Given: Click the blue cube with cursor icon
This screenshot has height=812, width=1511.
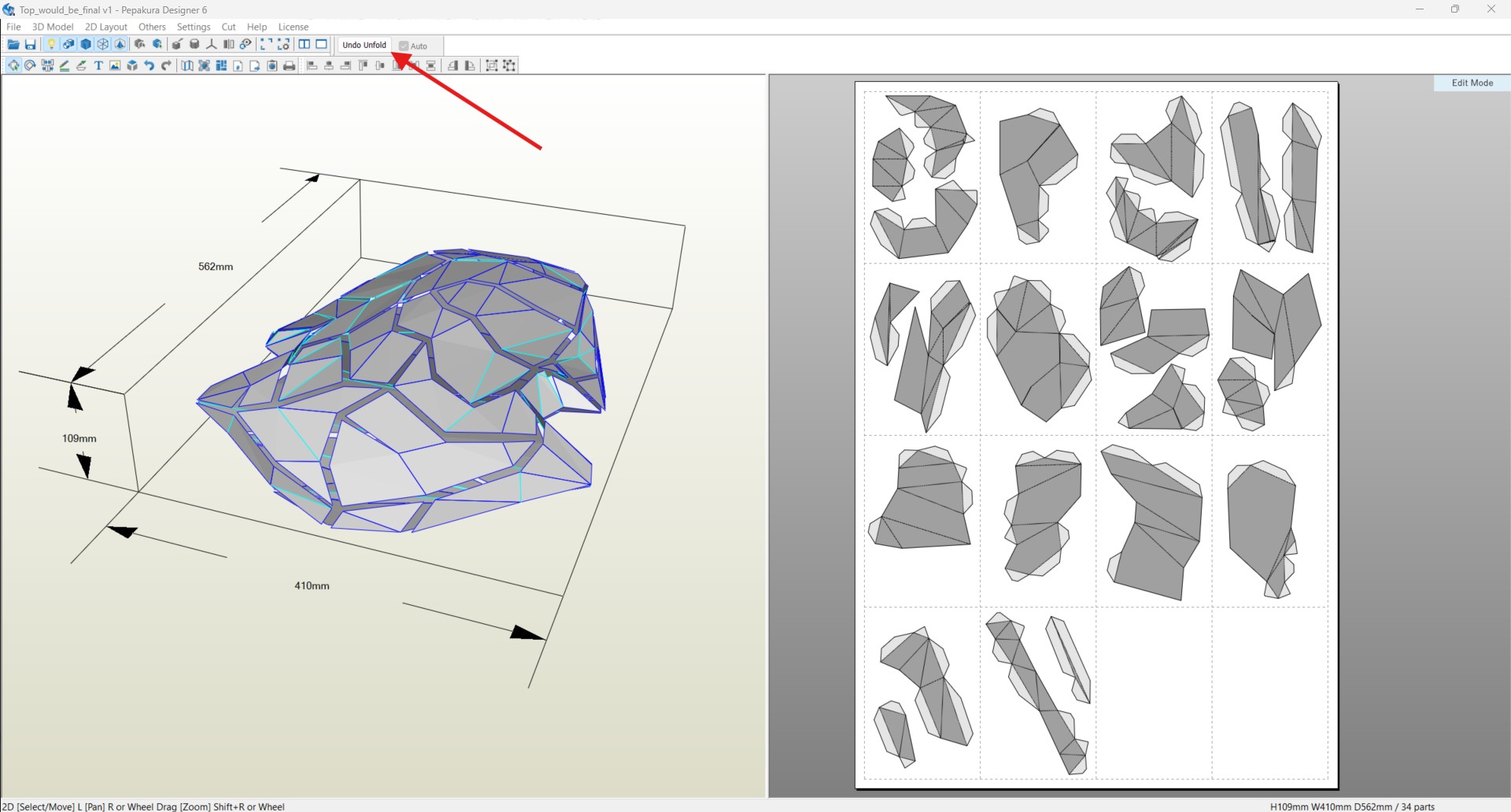Looking at the screenshot, I should tap(157, 45).
